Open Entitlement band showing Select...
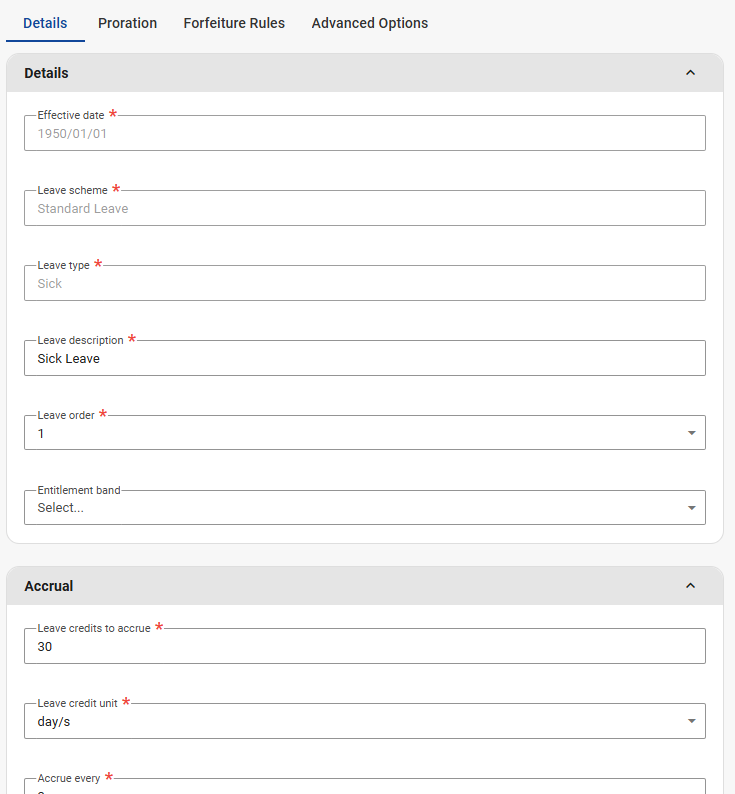 pyautogui.click(x=350, y=508)
